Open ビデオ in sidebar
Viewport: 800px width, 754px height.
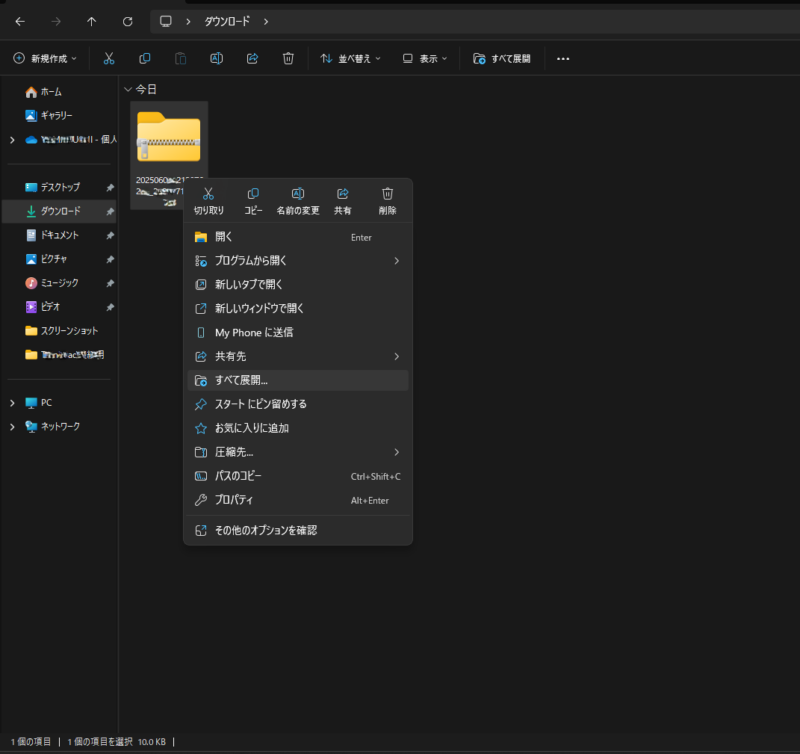[43, 307]
